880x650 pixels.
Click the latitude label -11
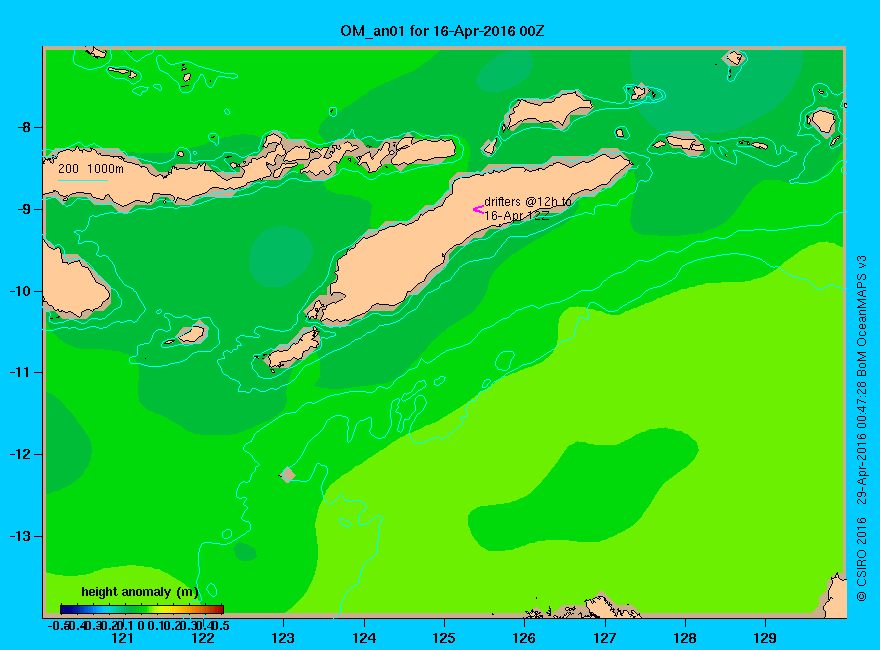click(20, 372)
